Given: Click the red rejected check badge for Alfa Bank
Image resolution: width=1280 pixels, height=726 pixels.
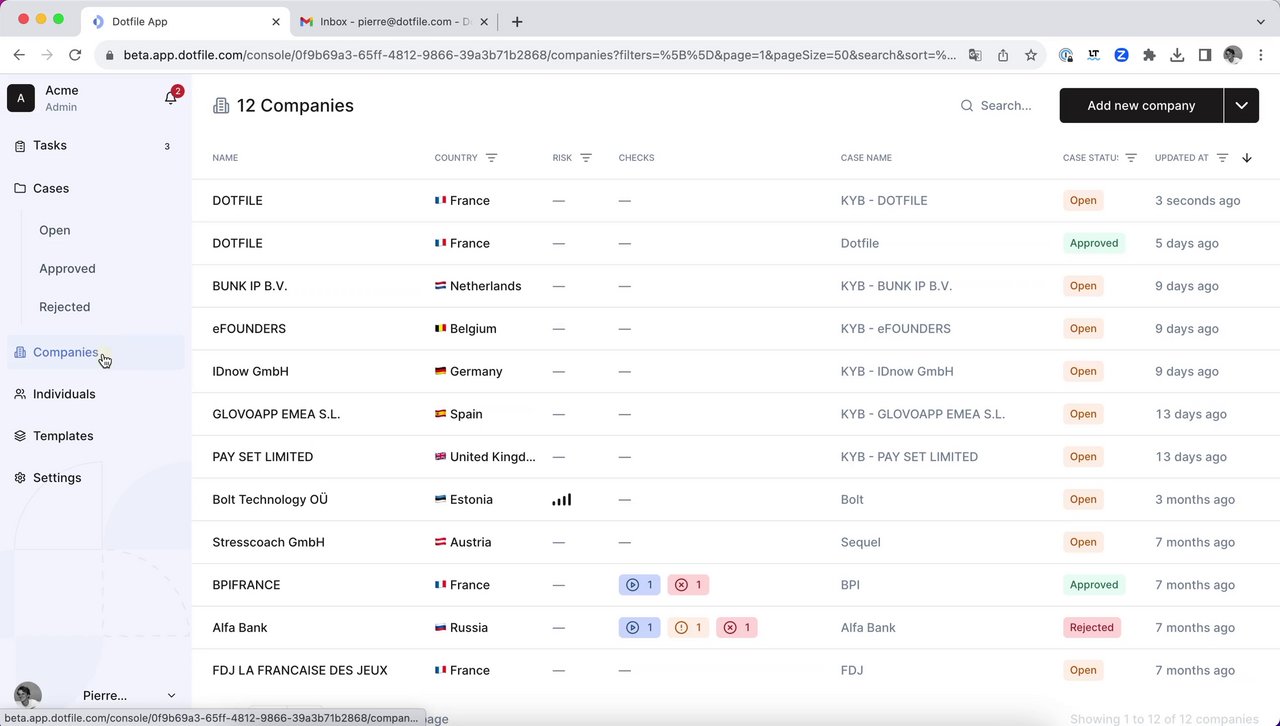Looking at the screenshot, I should (737, 628).
